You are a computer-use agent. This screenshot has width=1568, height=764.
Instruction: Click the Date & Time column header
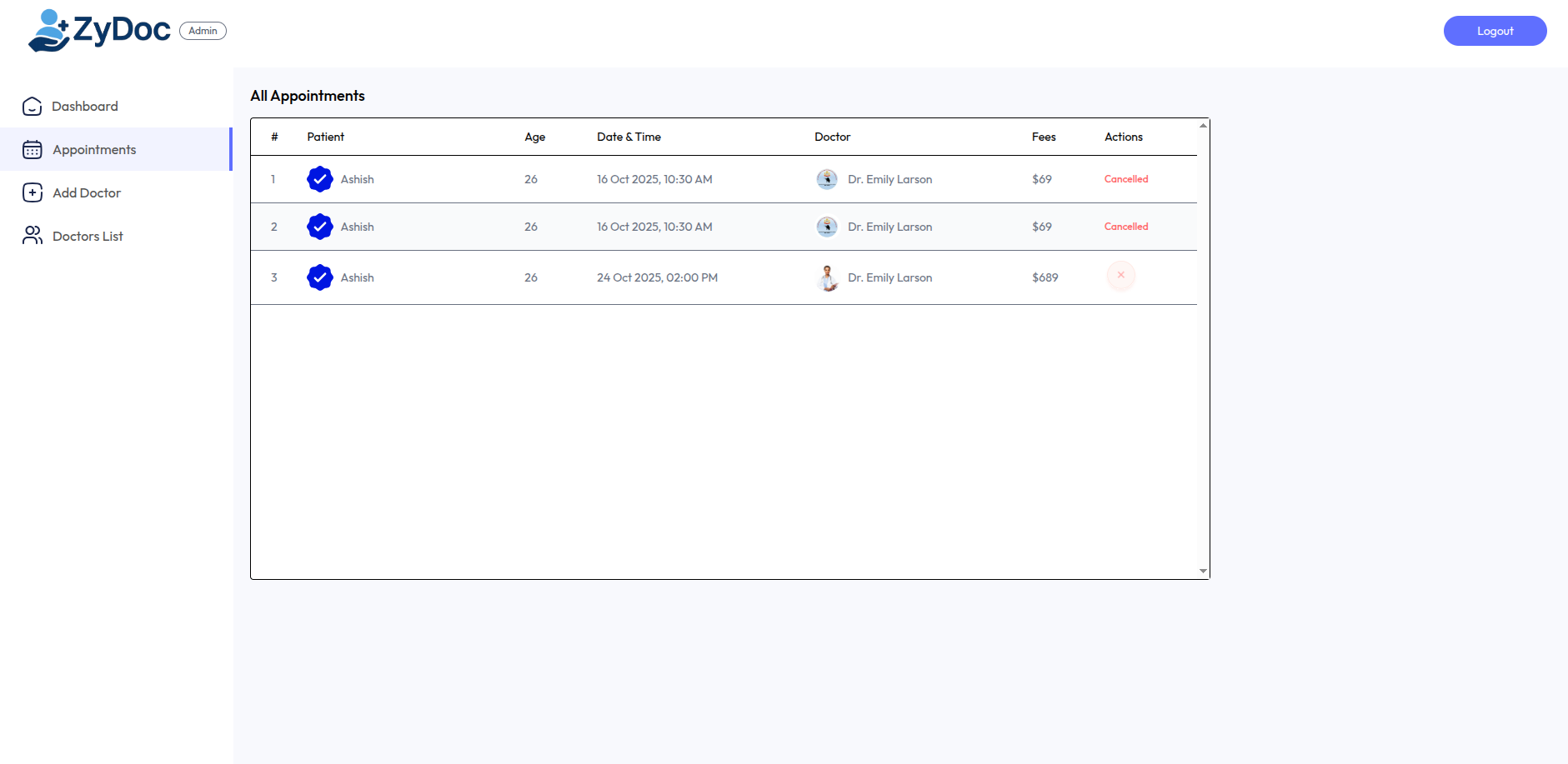[629, 137]
